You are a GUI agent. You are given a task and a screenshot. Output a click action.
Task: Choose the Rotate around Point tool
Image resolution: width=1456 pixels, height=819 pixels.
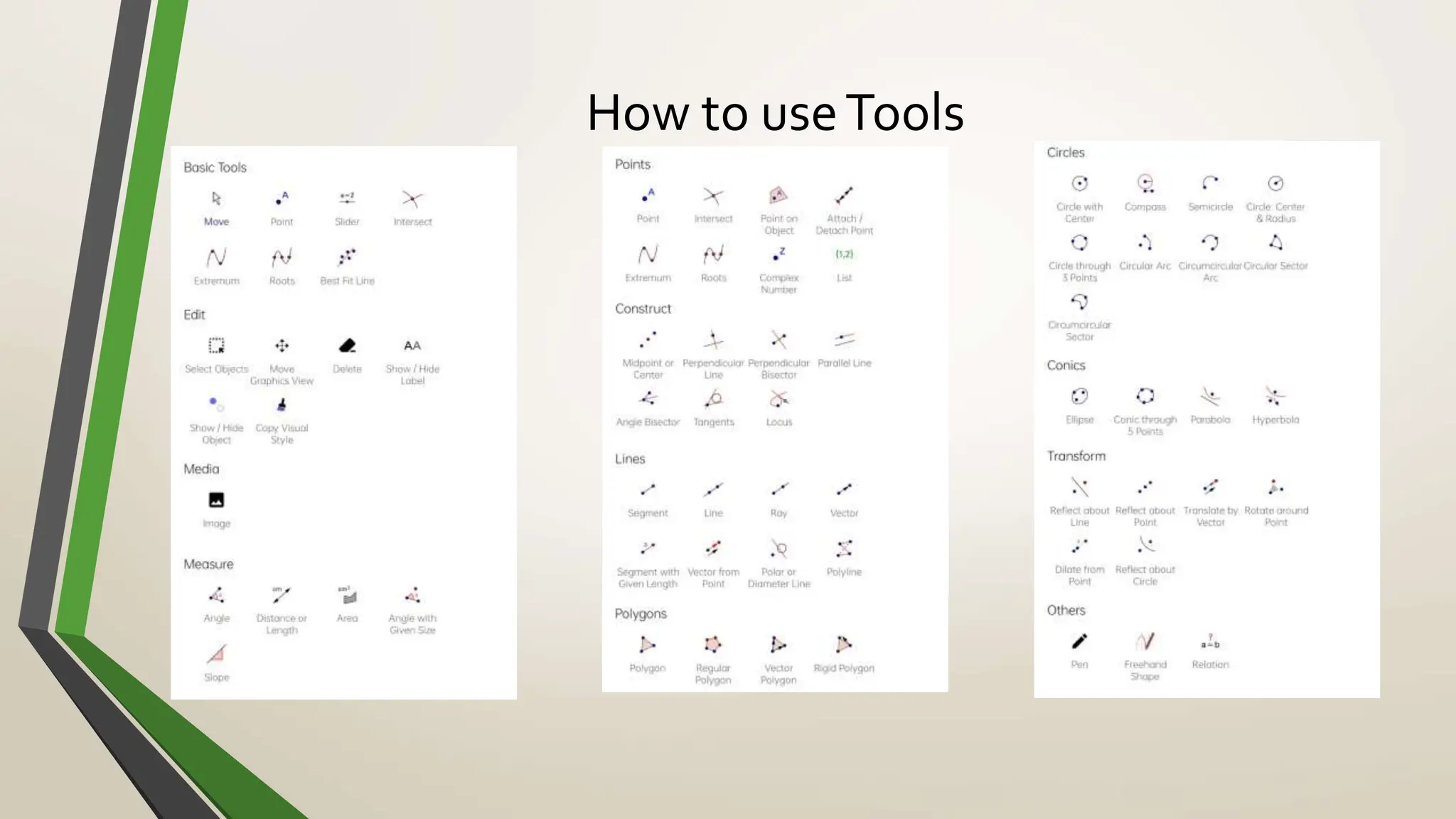click(1275, 488)
